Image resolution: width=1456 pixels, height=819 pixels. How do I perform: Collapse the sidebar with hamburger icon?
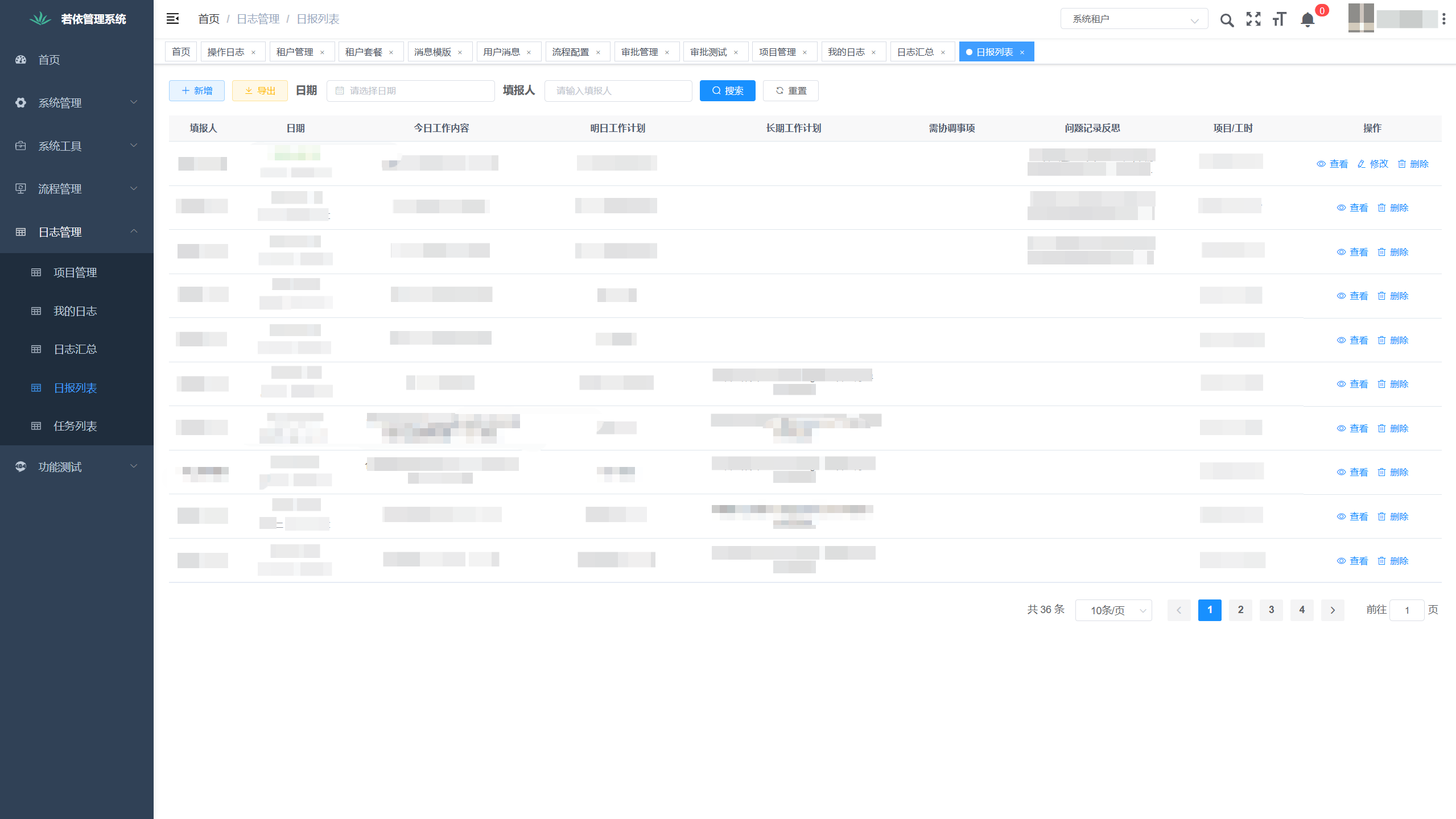coord(172,19)
